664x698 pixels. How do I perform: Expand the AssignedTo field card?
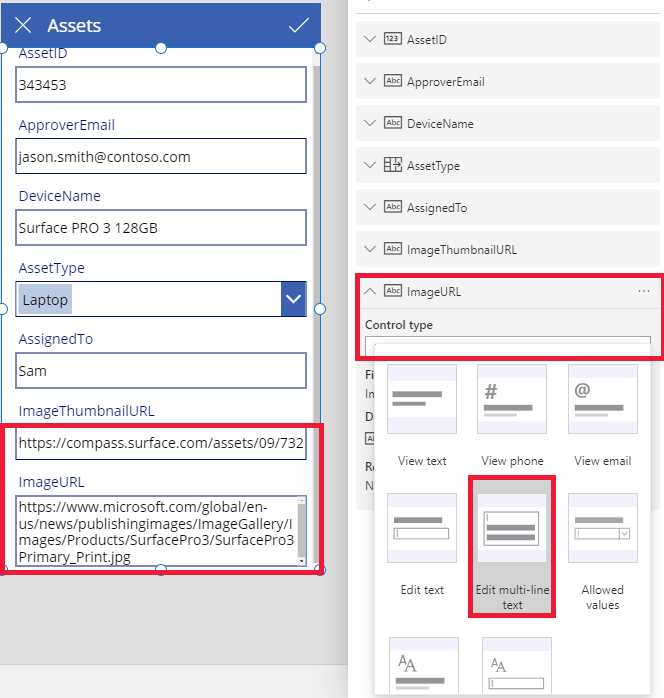[370, 207]
